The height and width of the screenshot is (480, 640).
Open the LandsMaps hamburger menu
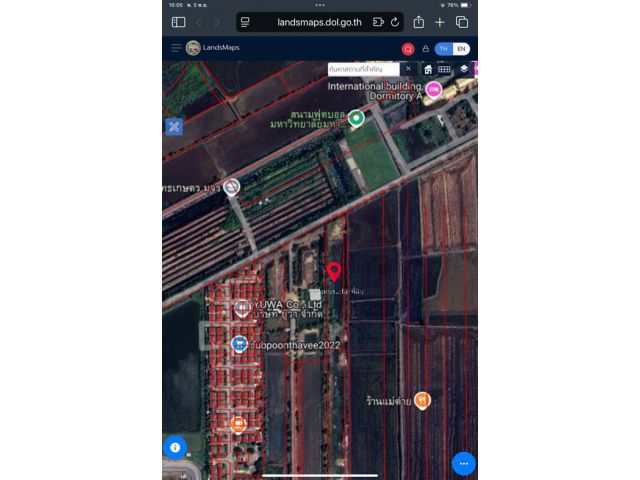coord(176,48)
